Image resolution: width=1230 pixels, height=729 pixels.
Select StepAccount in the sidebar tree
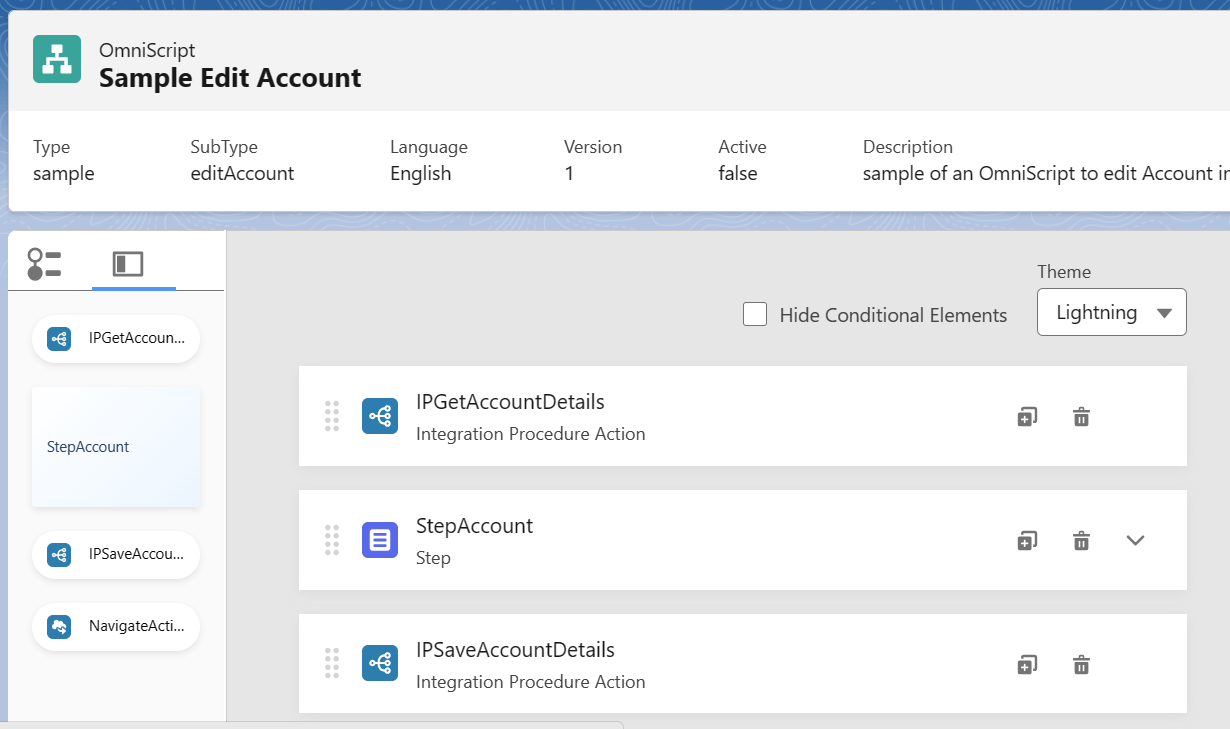point(115,446)
